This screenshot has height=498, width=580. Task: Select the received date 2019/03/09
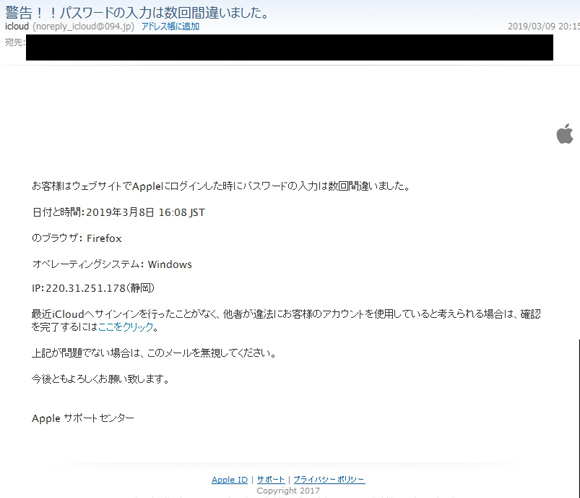[x=531, y=27]
